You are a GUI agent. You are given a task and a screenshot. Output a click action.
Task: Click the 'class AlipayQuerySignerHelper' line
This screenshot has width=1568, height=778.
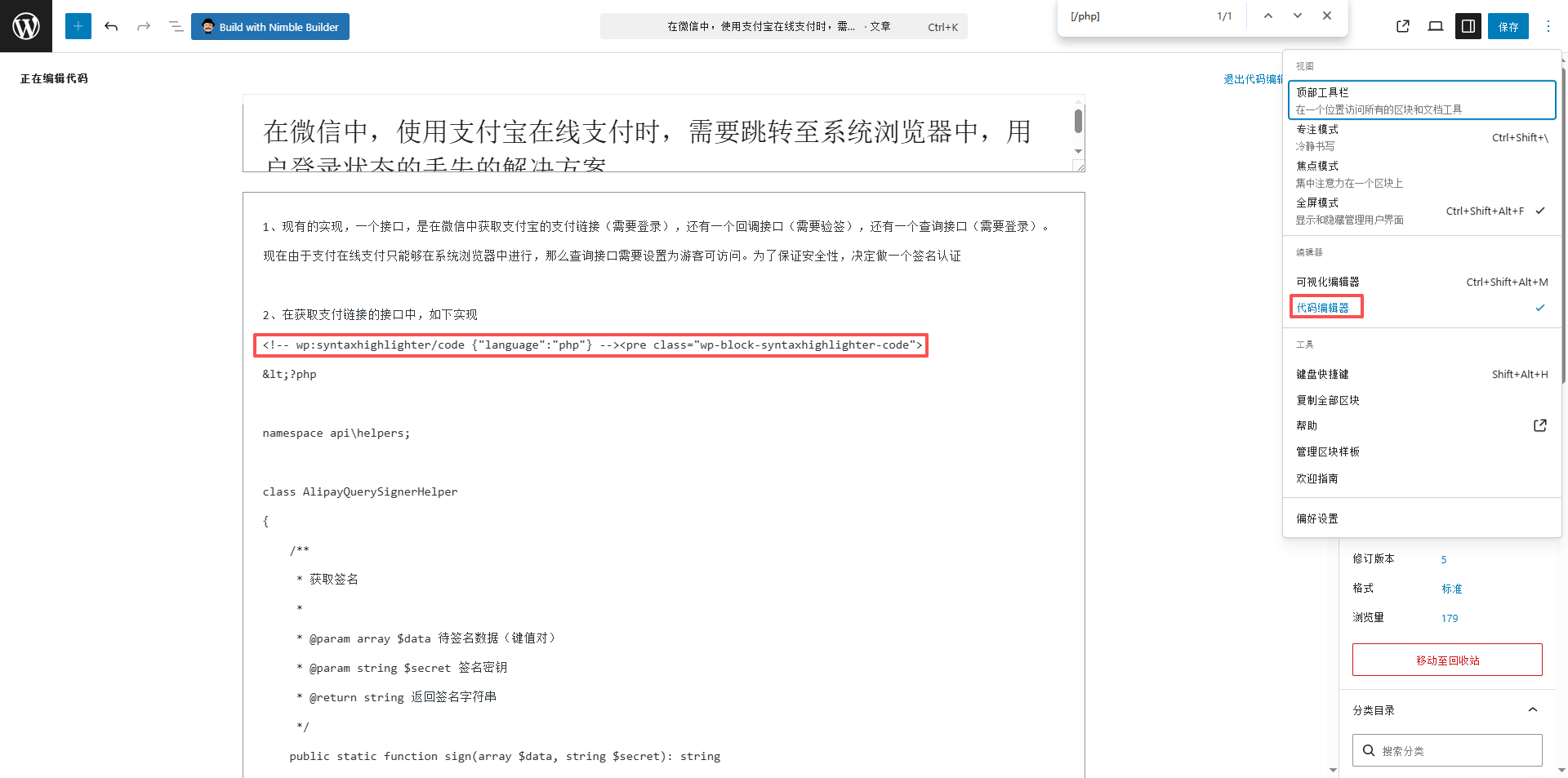tap(360, 492)
